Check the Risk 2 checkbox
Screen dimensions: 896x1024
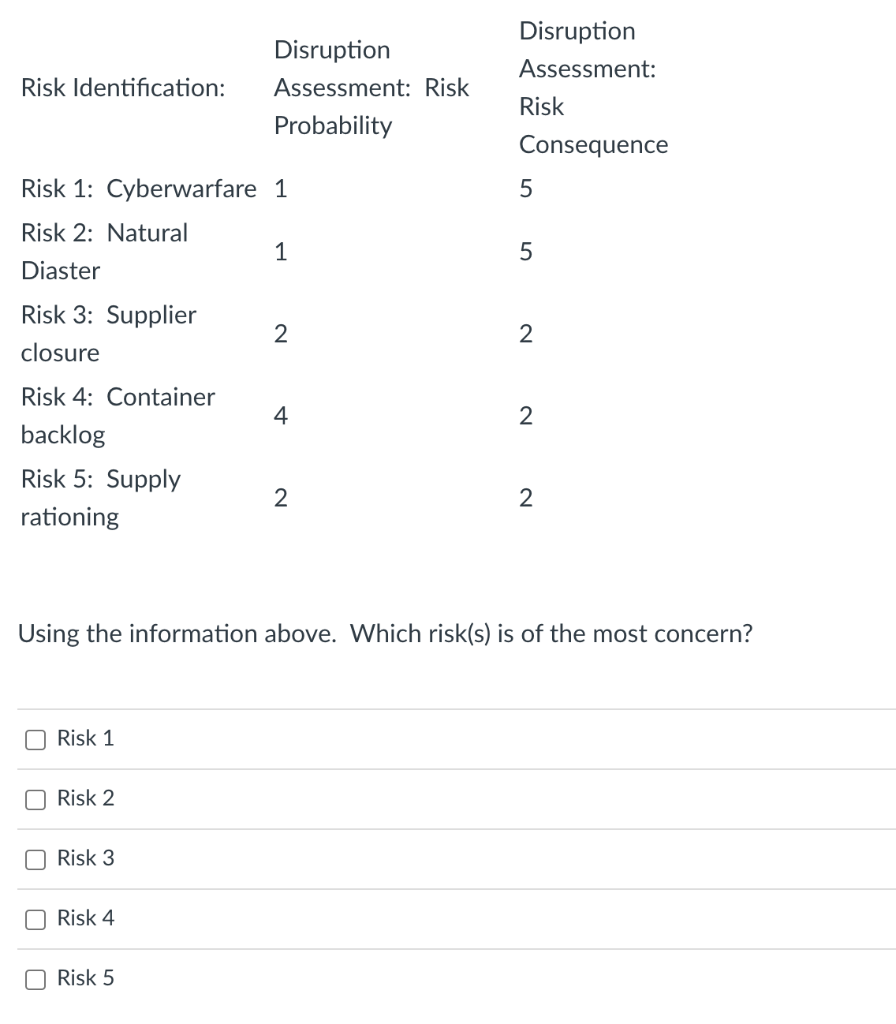(35, 798)
